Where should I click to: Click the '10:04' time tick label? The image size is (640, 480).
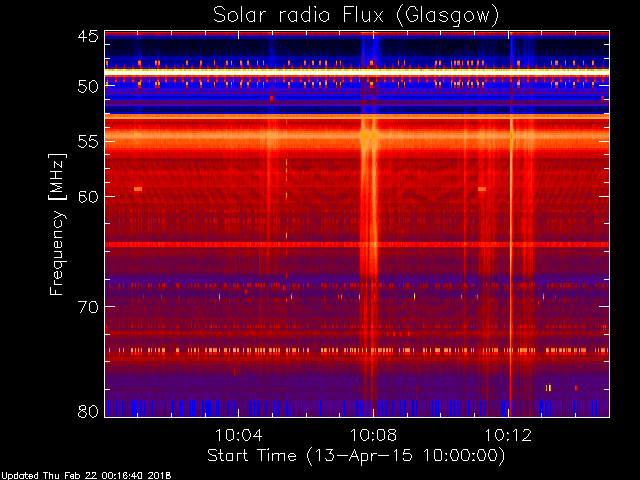(238, 435)
